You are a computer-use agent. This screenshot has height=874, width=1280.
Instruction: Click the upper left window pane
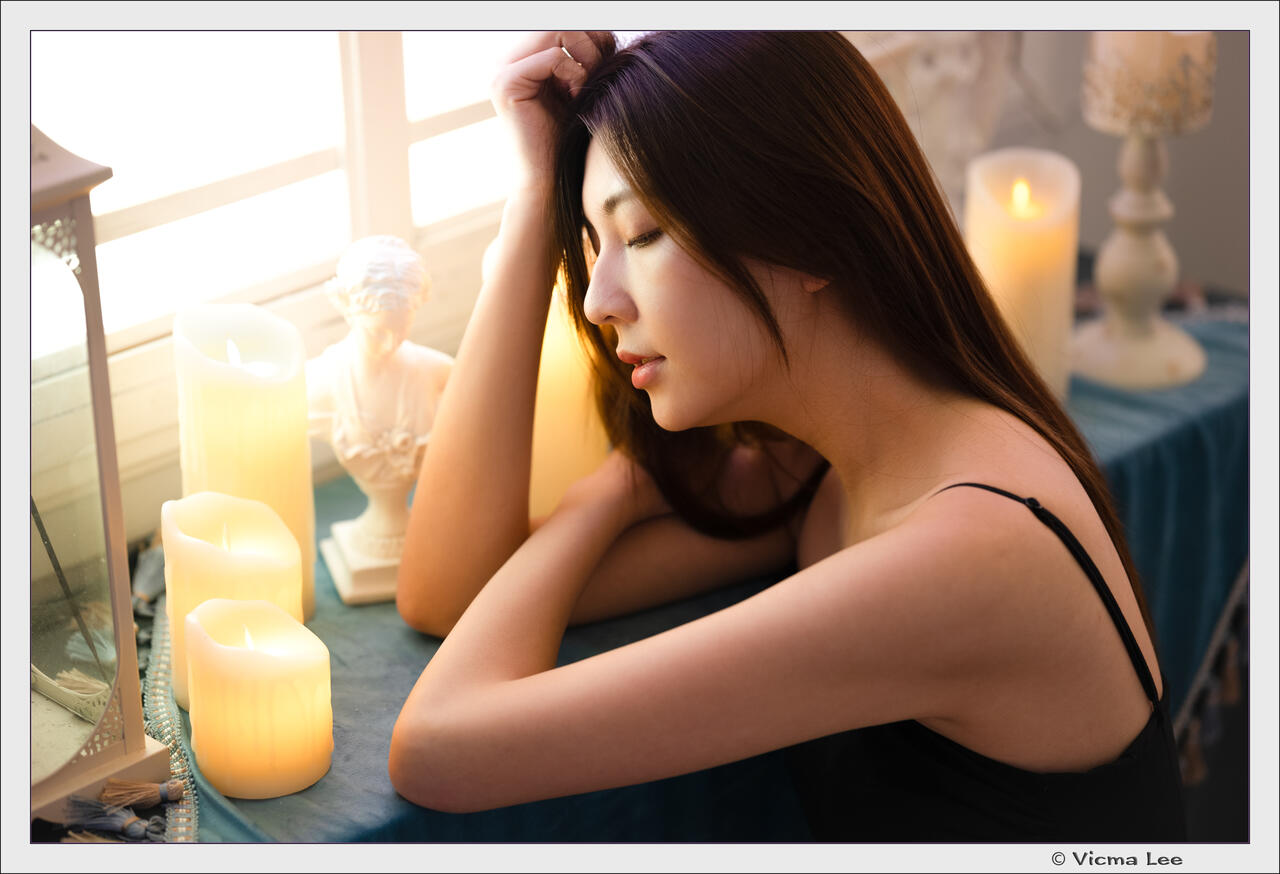[190, 110]
